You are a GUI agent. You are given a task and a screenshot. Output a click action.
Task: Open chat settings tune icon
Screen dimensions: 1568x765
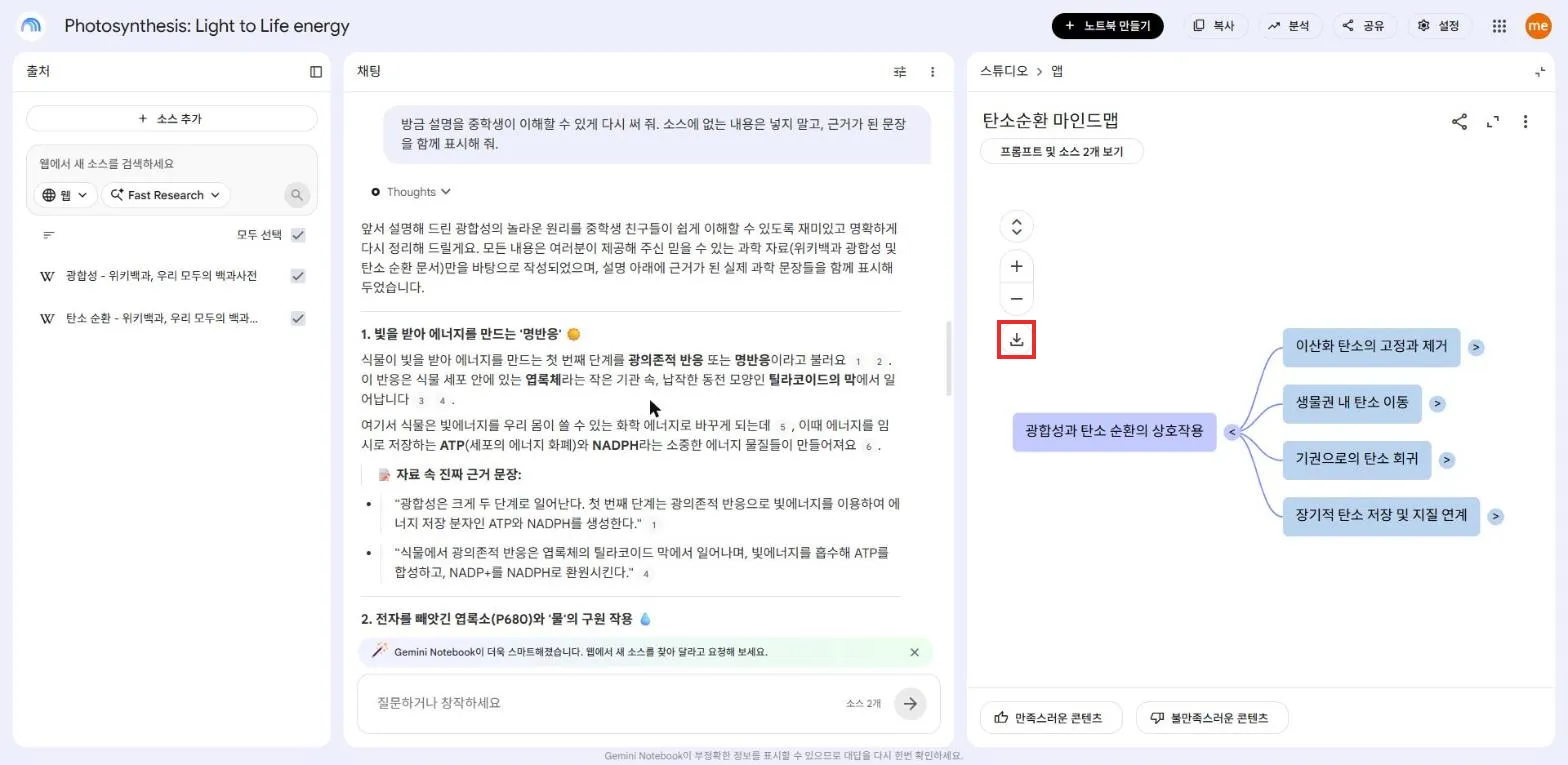900,71
